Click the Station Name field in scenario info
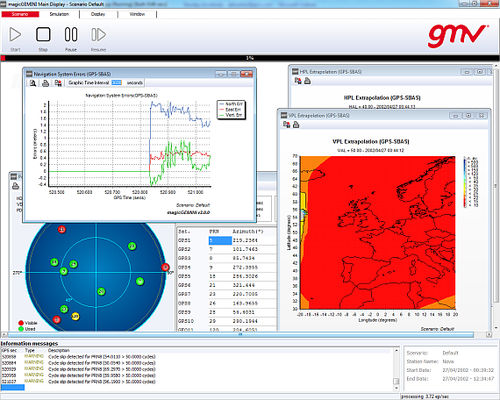The height and width of the screenshot is (400, 500). click(448, 362)
